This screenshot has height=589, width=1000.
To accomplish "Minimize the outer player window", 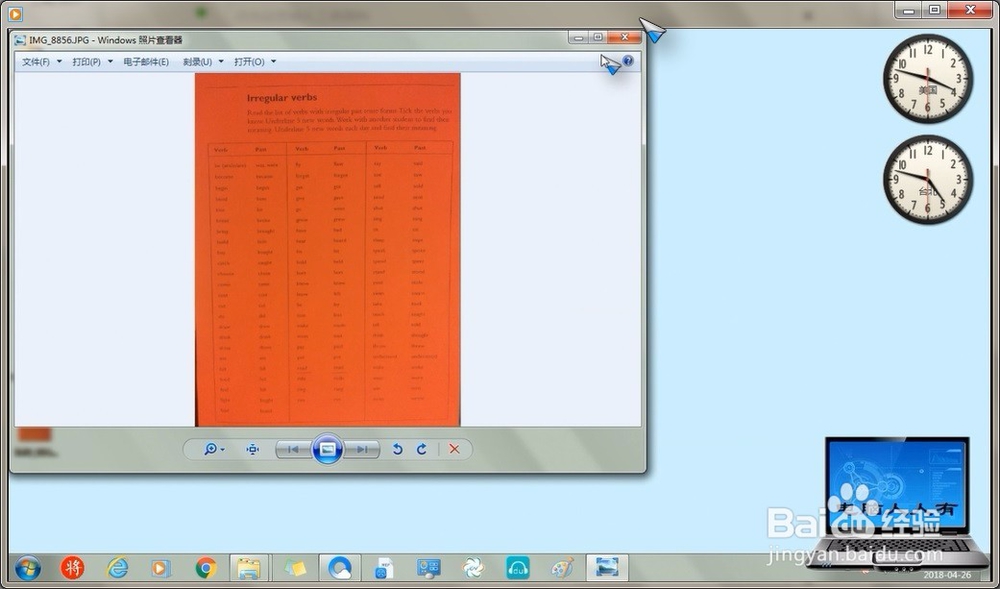I will click(909, 10).
